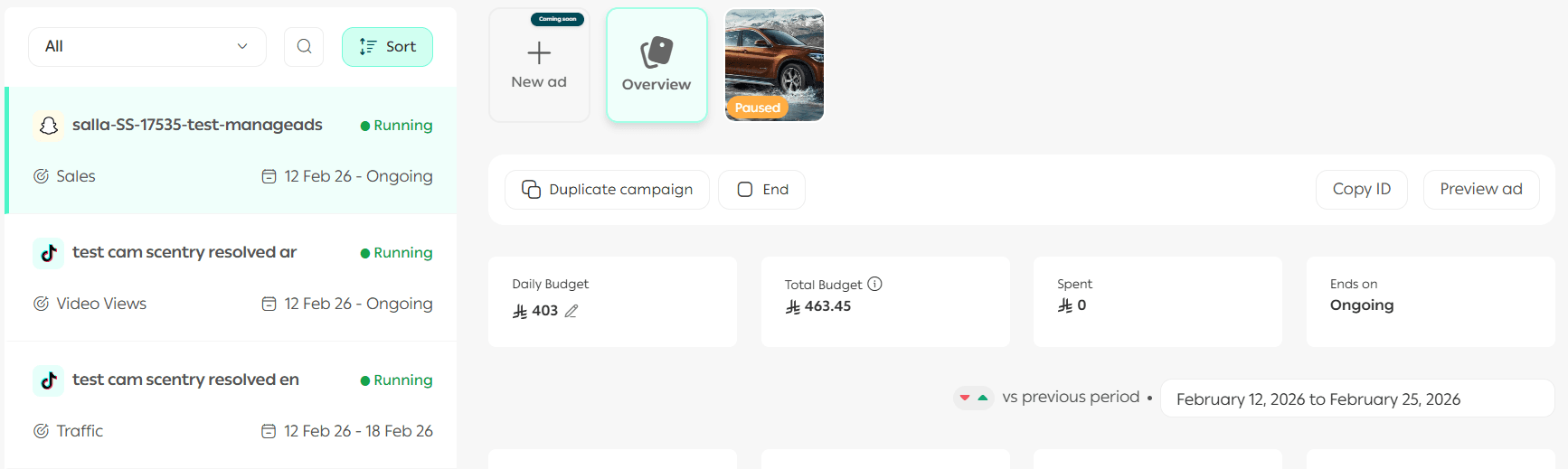
Task: Open the Sort options
Action: [387, 46]
